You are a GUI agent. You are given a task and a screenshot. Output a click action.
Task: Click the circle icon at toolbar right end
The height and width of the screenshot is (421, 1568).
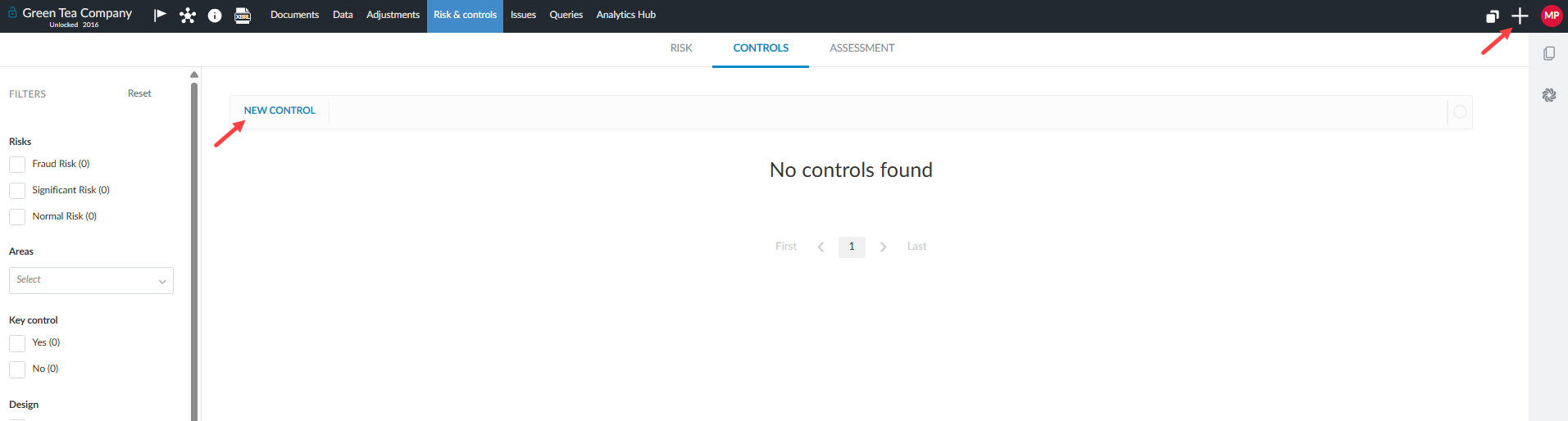pyautogui.click(x=1460, y=112)
